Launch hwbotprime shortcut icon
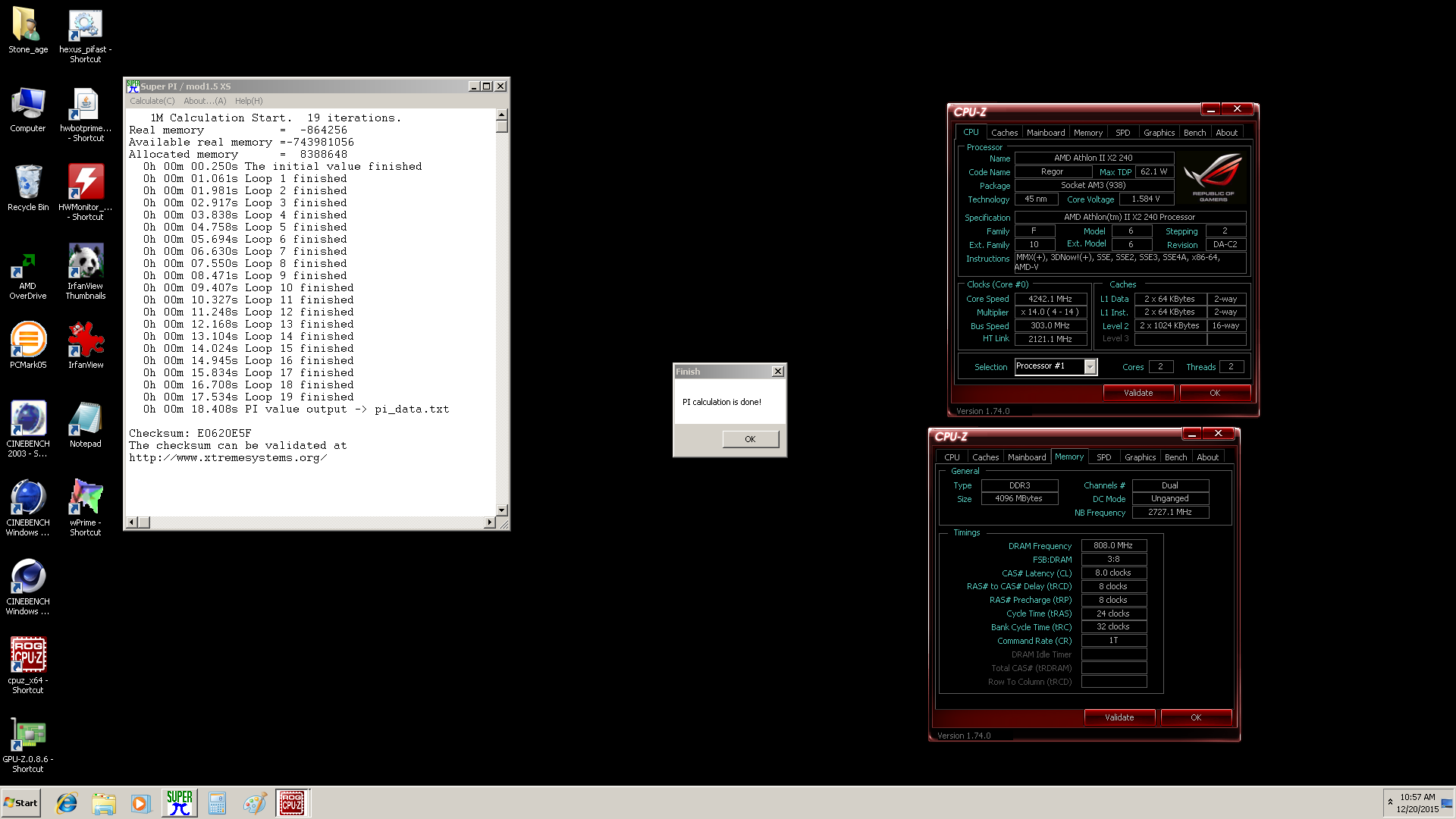The height and width of the screenshot is (819, 1456). pyautogui.click(x=85, y=115)
